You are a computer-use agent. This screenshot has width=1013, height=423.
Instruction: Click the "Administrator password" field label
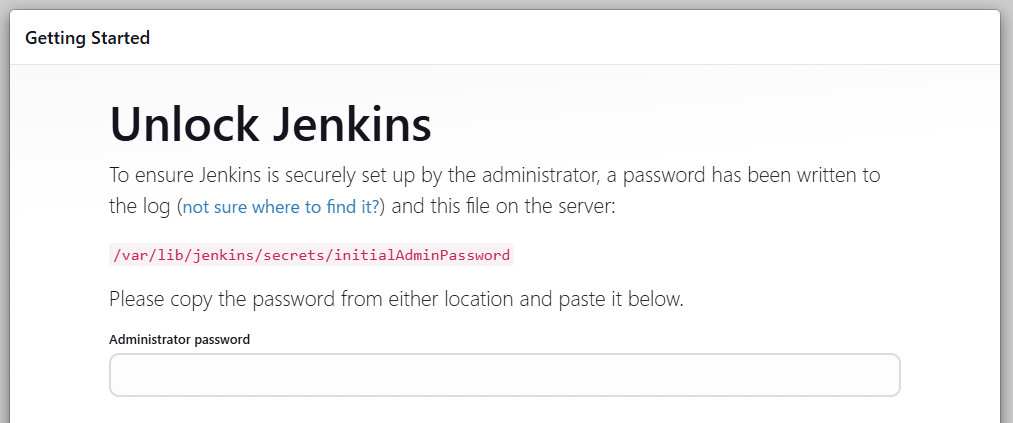coord(179,339)
